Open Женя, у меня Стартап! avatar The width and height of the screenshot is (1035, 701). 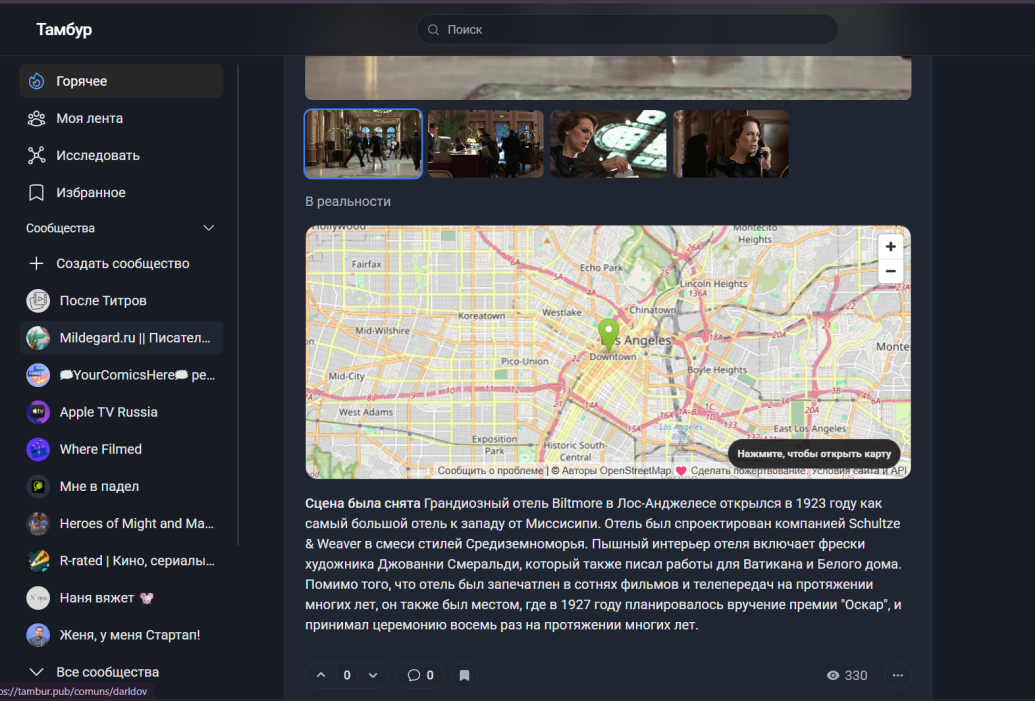pos(38,635)
